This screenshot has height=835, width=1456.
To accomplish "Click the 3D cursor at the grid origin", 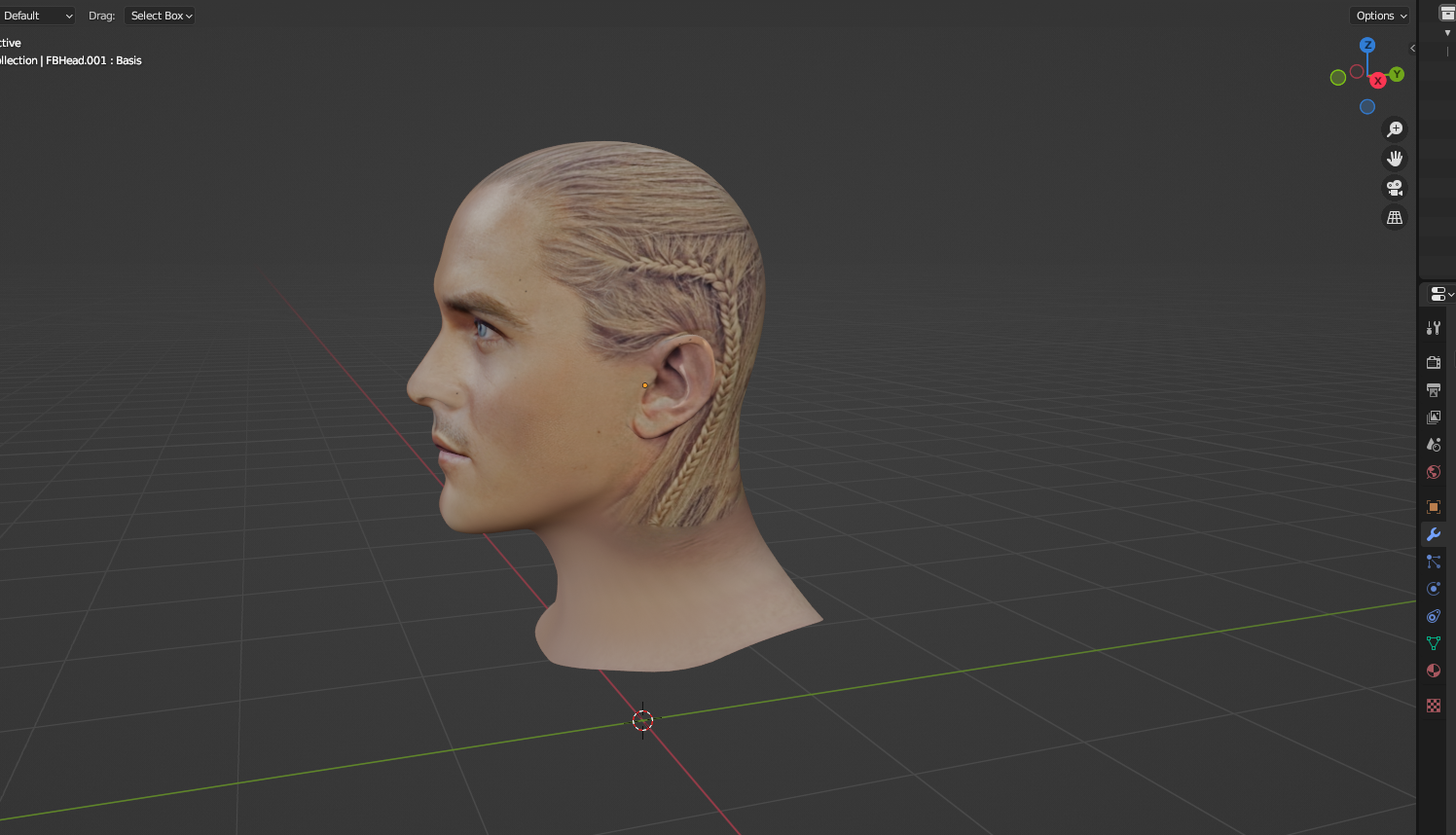I will (642, 720).
